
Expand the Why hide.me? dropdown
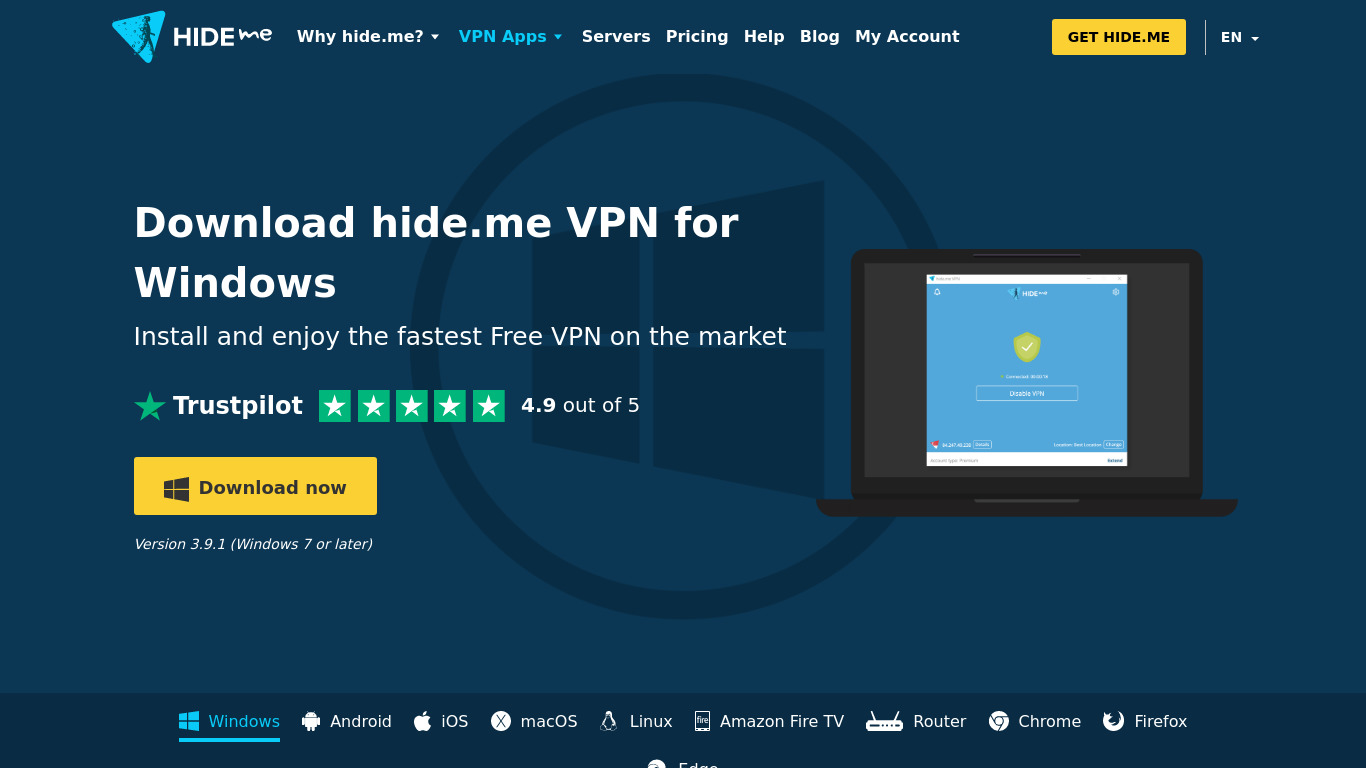pyautogui.click(x=368, y=37)
